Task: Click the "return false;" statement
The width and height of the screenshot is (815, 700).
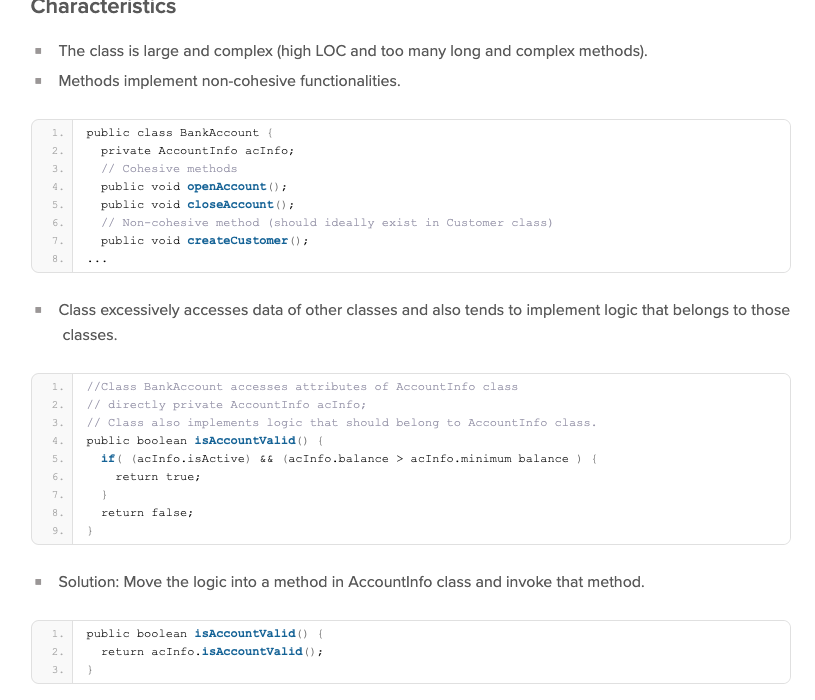Action: [147, 512]
